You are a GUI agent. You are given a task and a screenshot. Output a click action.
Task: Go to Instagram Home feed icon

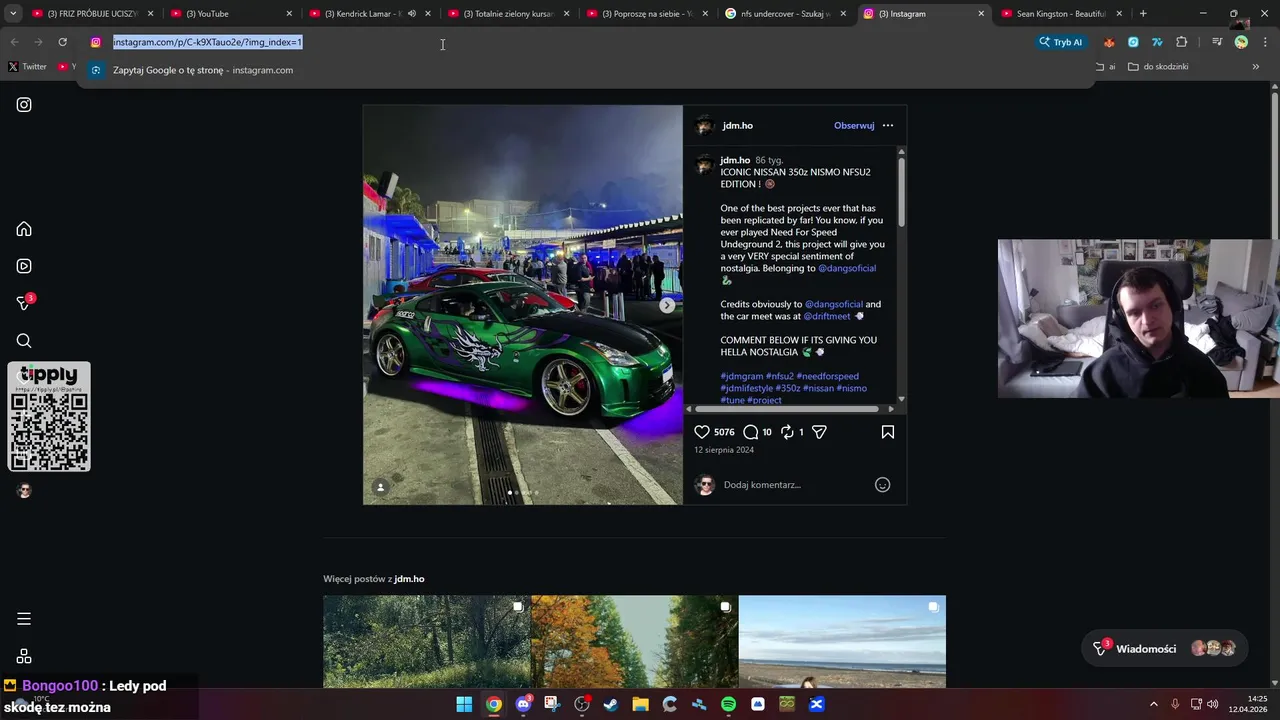click(x=24, y=229)
